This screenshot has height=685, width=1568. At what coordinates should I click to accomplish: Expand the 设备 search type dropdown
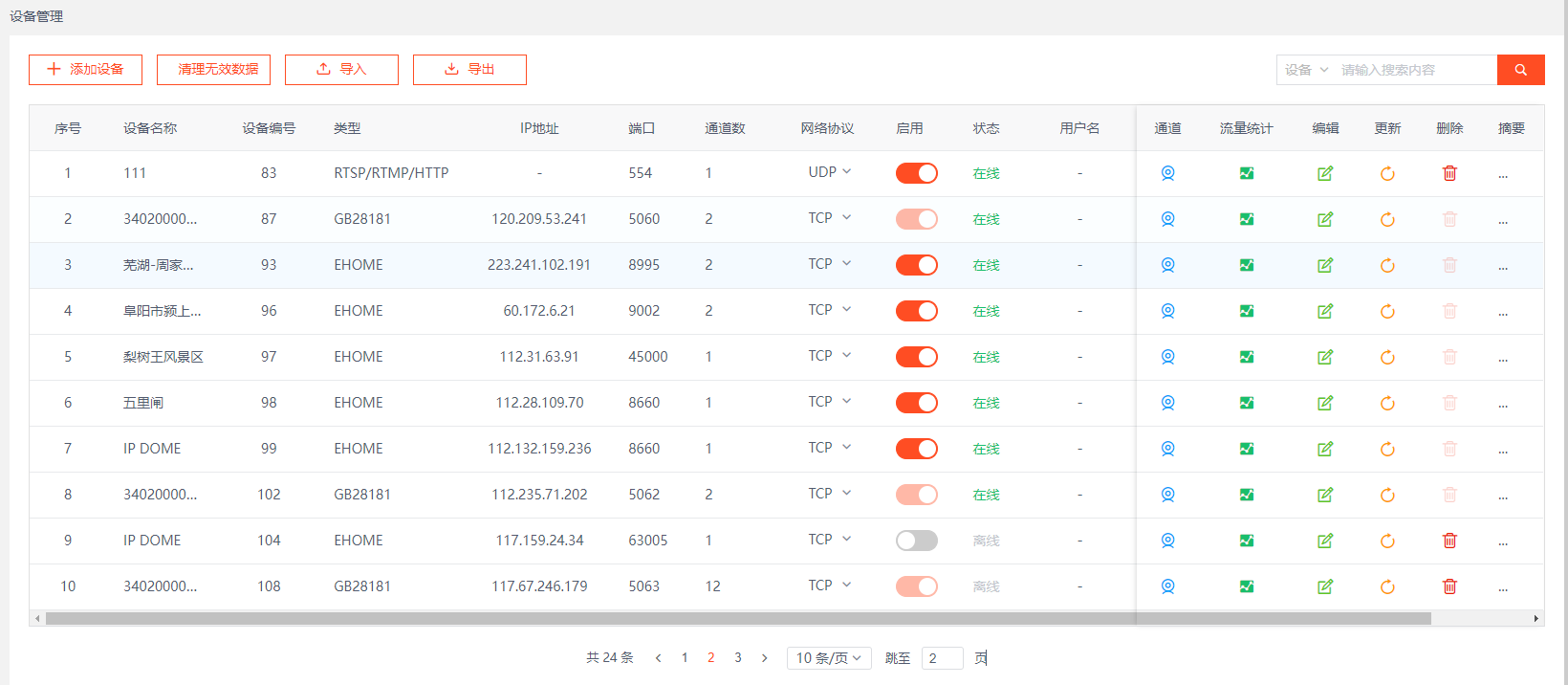pos(1306,70)
